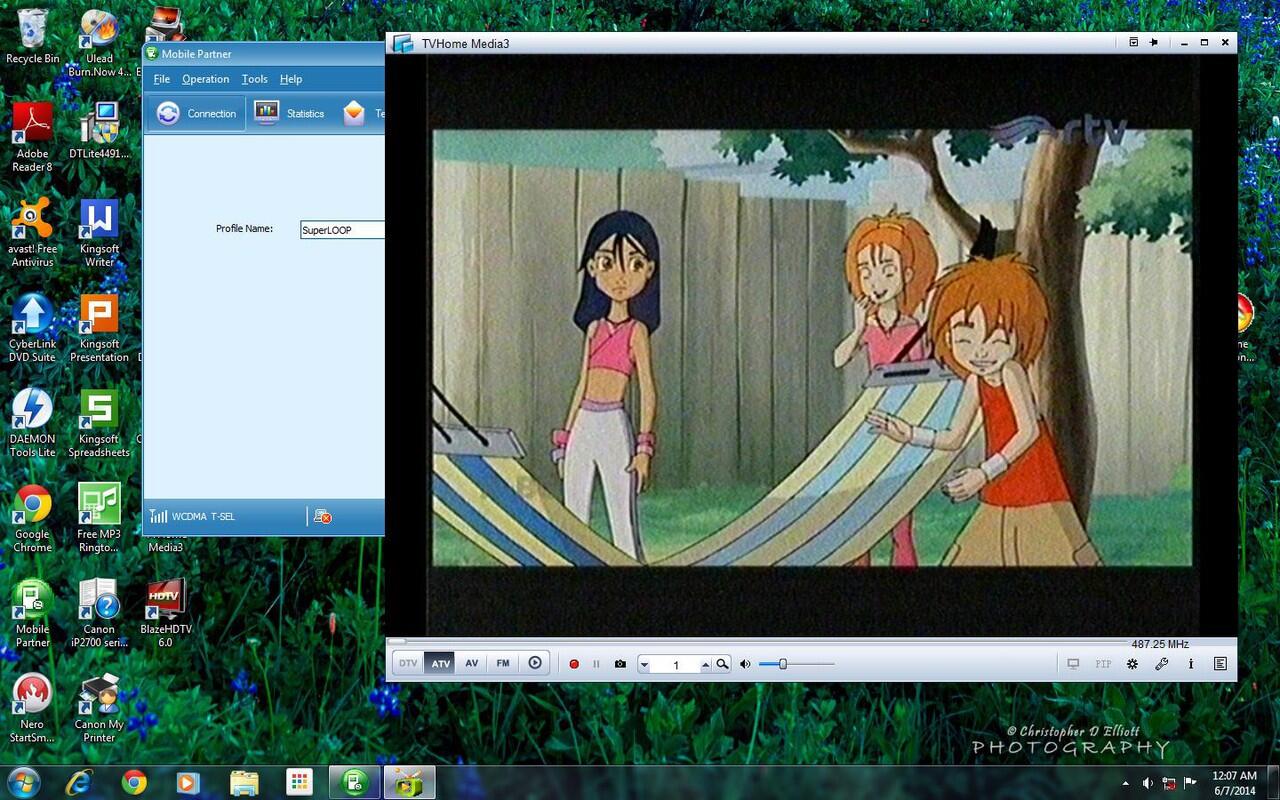Open DTLite4491 desktop icon
Viewport: 1280px width, 800px height.
point(99,130)
